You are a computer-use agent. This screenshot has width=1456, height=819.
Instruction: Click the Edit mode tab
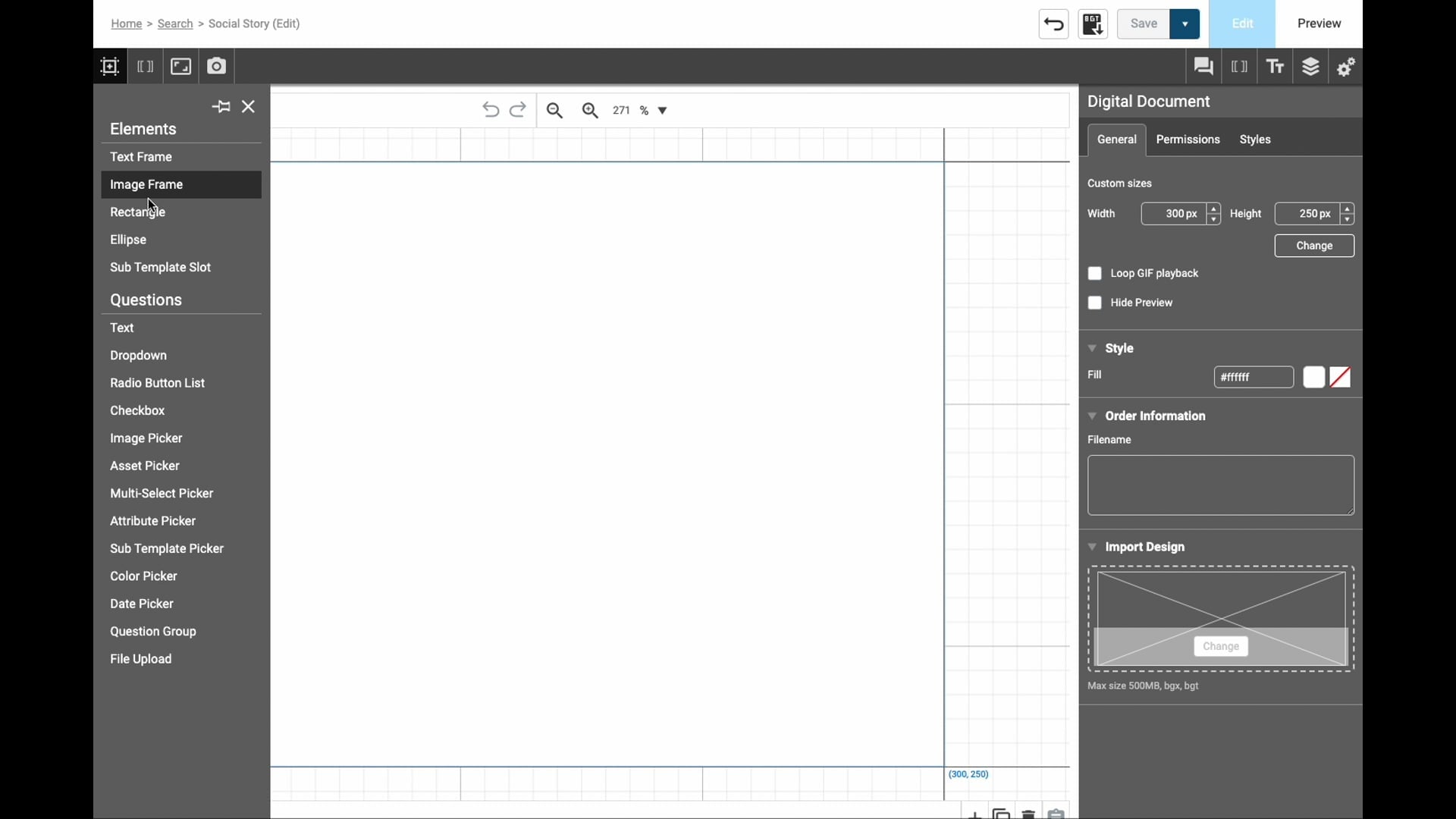click(1243, 24)
